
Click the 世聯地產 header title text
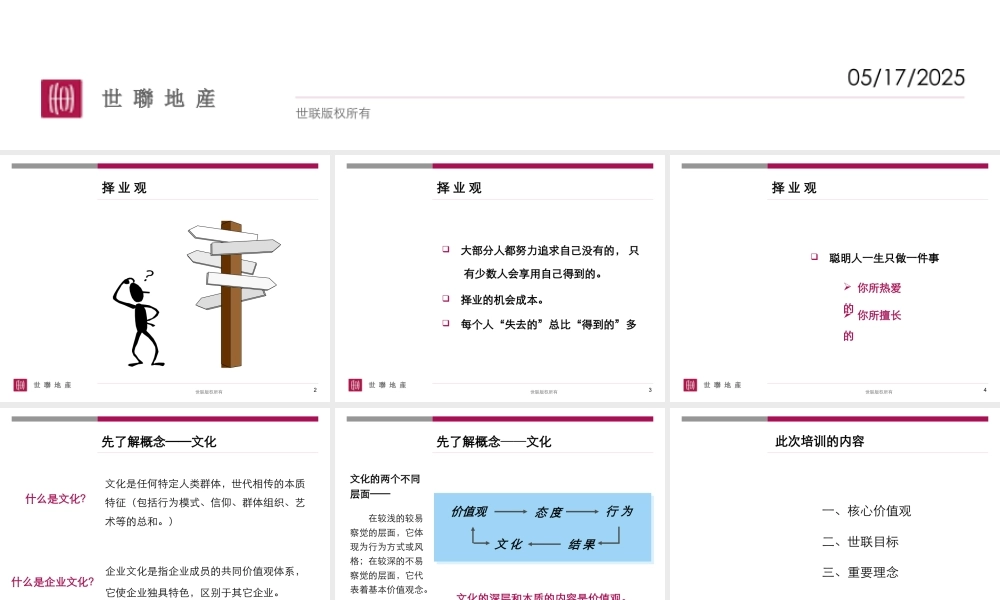click(159, 99)
